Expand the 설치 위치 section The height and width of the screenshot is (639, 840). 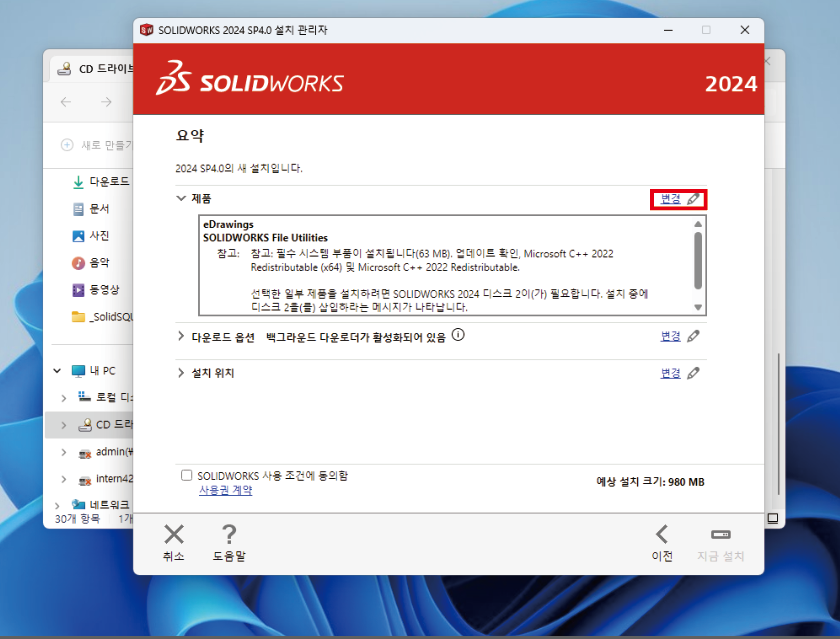click(181, 373)
